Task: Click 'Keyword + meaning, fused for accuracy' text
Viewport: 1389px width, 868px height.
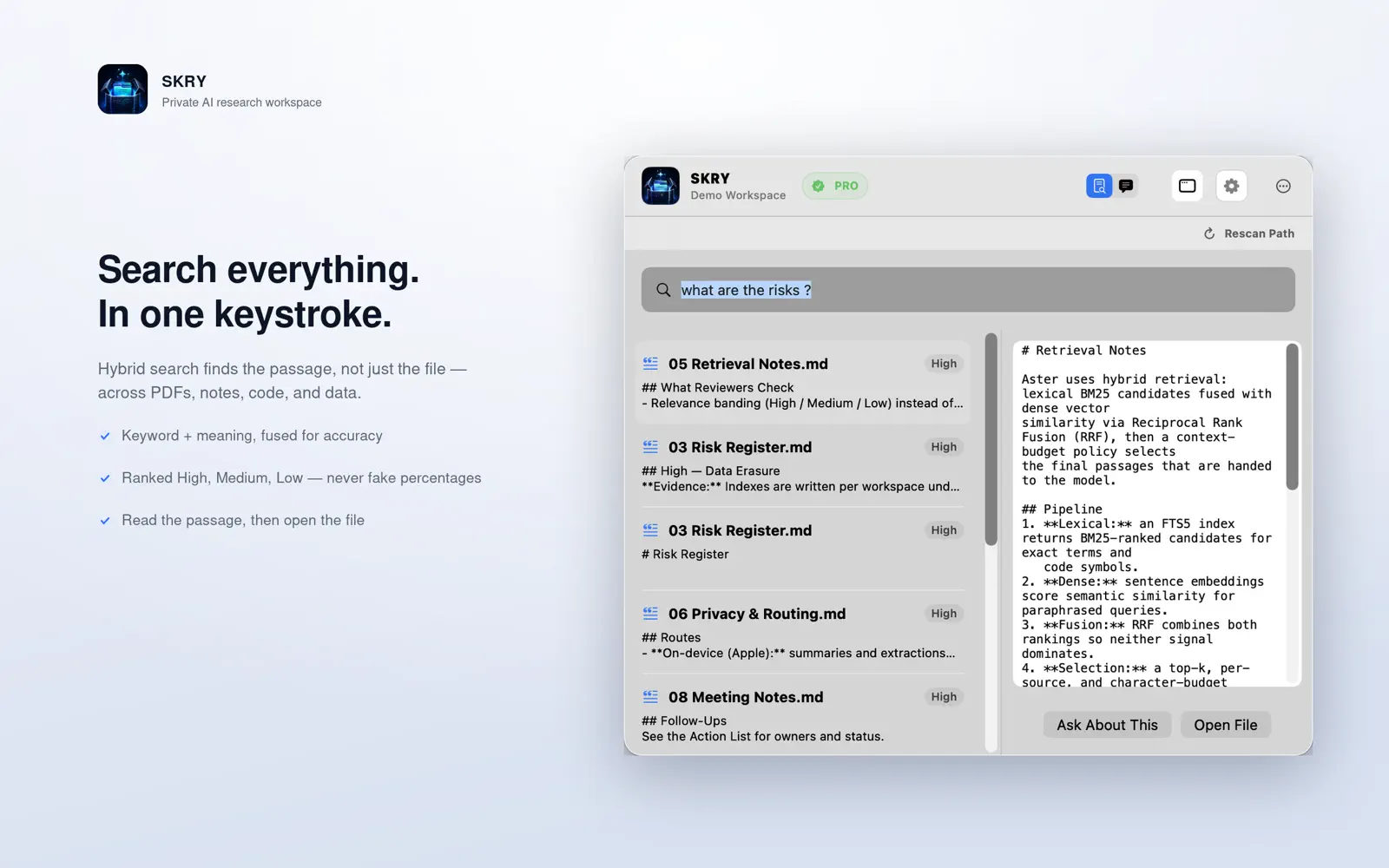Action: 252,436
